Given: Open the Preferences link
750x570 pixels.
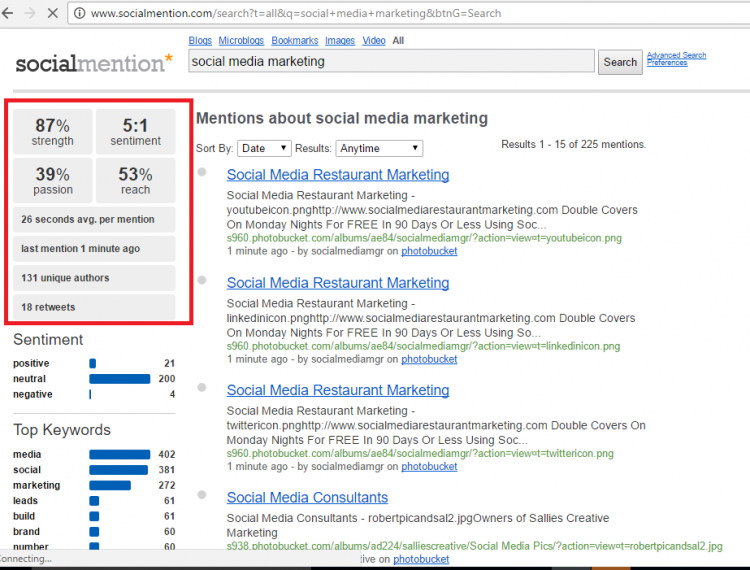Looking at the screenshot, I should click(x=667, y=63).
